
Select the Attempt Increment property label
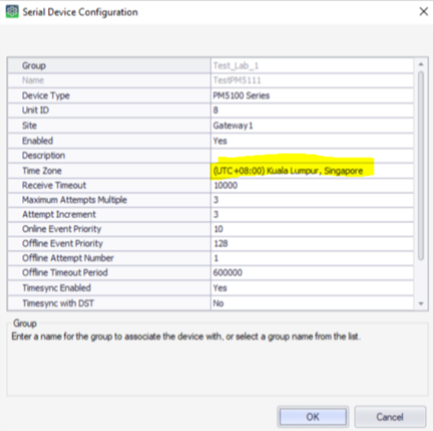point(59,214)
